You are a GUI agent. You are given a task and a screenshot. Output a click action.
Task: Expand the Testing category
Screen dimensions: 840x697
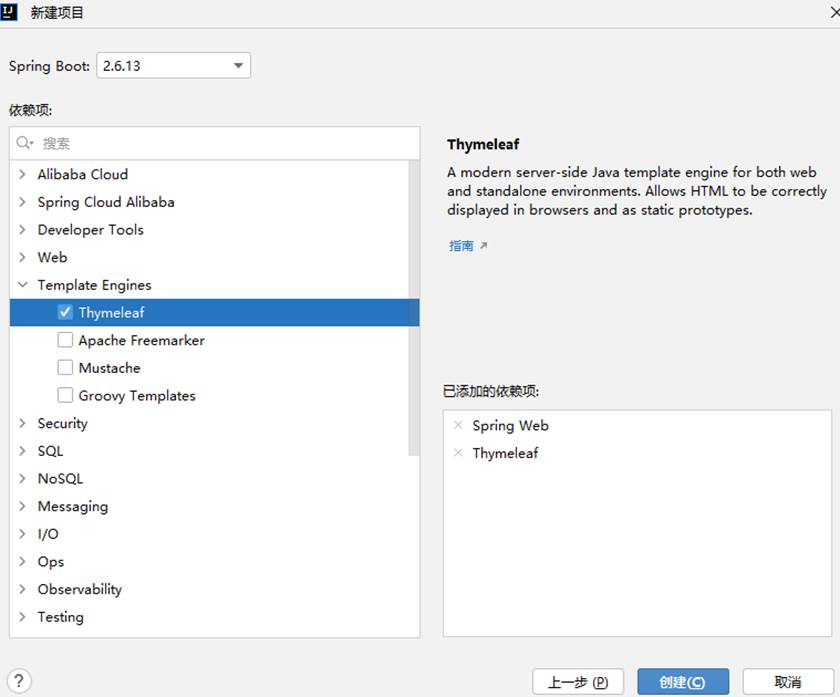point(22,617)
